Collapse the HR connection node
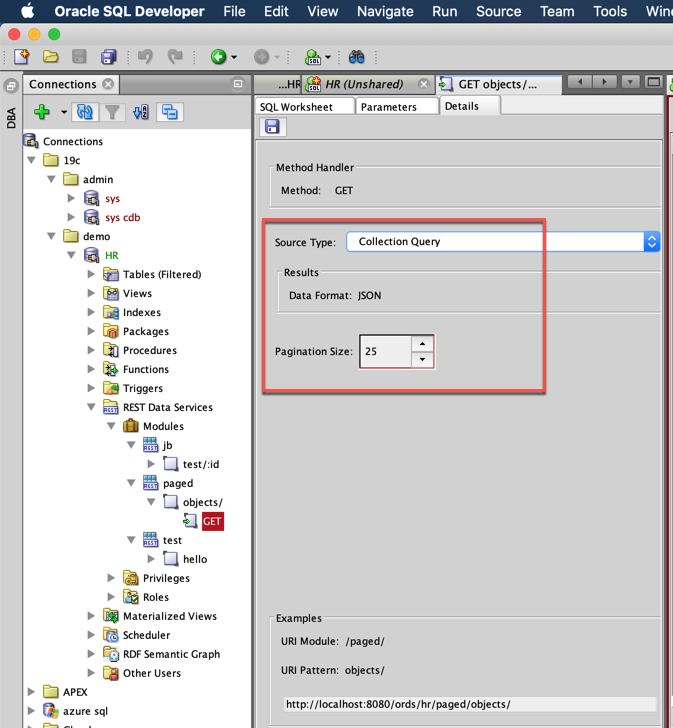Image resolution: width=673 pixels, height=728 pixels. (x=71, y=255)
